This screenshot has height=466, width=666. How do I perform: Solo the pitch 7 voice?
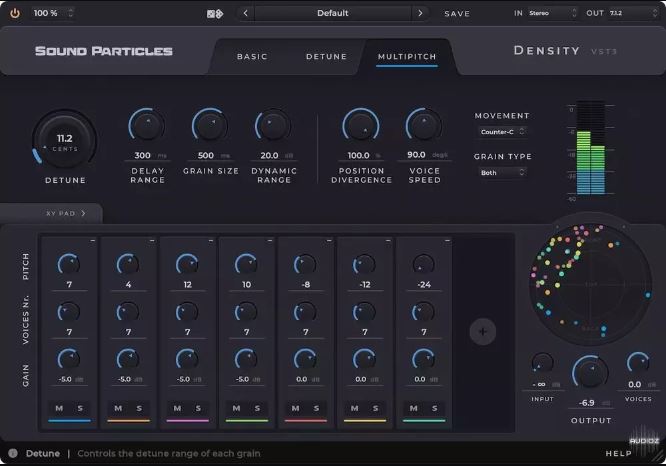click(80, 408)
